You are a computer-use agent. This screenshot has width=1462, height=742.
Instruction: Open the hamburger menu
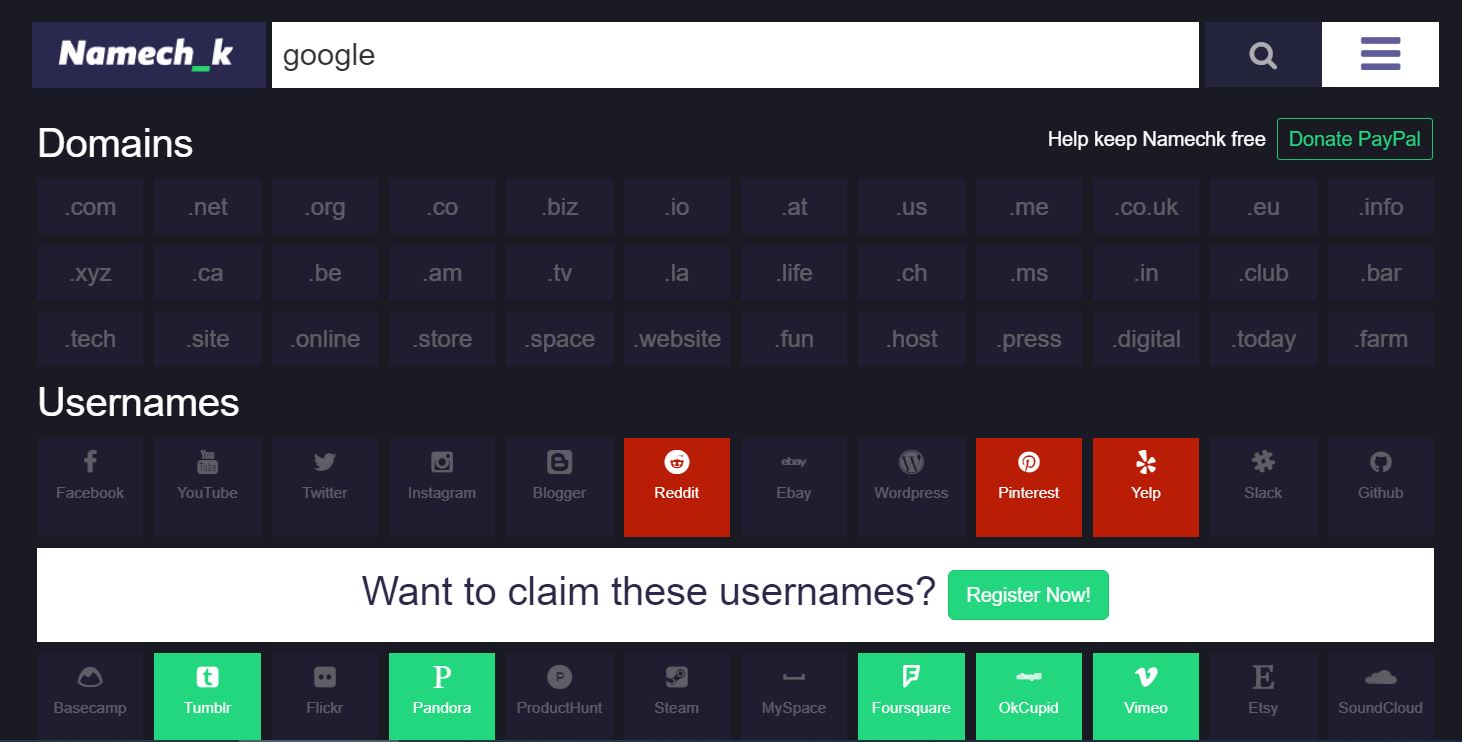click(1380, 55)
